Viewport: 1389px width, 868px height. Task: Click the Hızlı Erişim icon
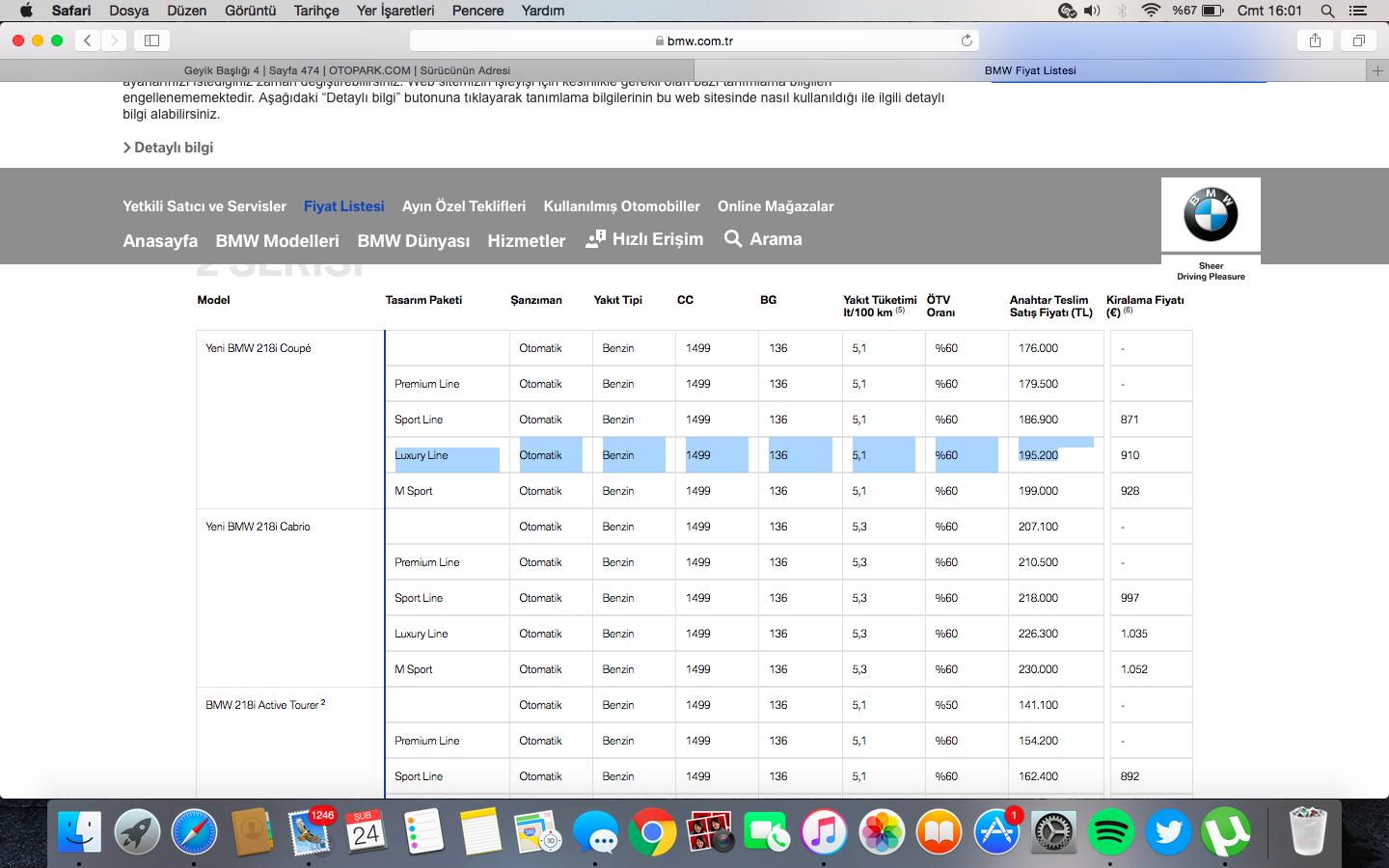(595, 239)
